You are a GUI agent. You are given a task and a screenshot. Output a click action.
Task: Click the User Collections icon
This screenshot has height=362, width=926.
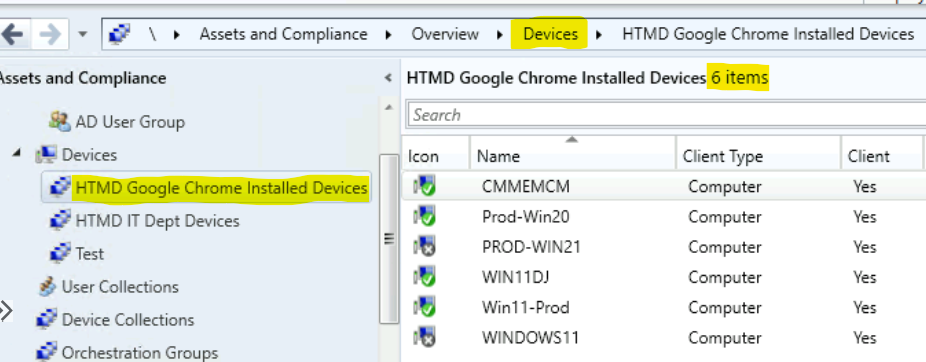(47, 287)
